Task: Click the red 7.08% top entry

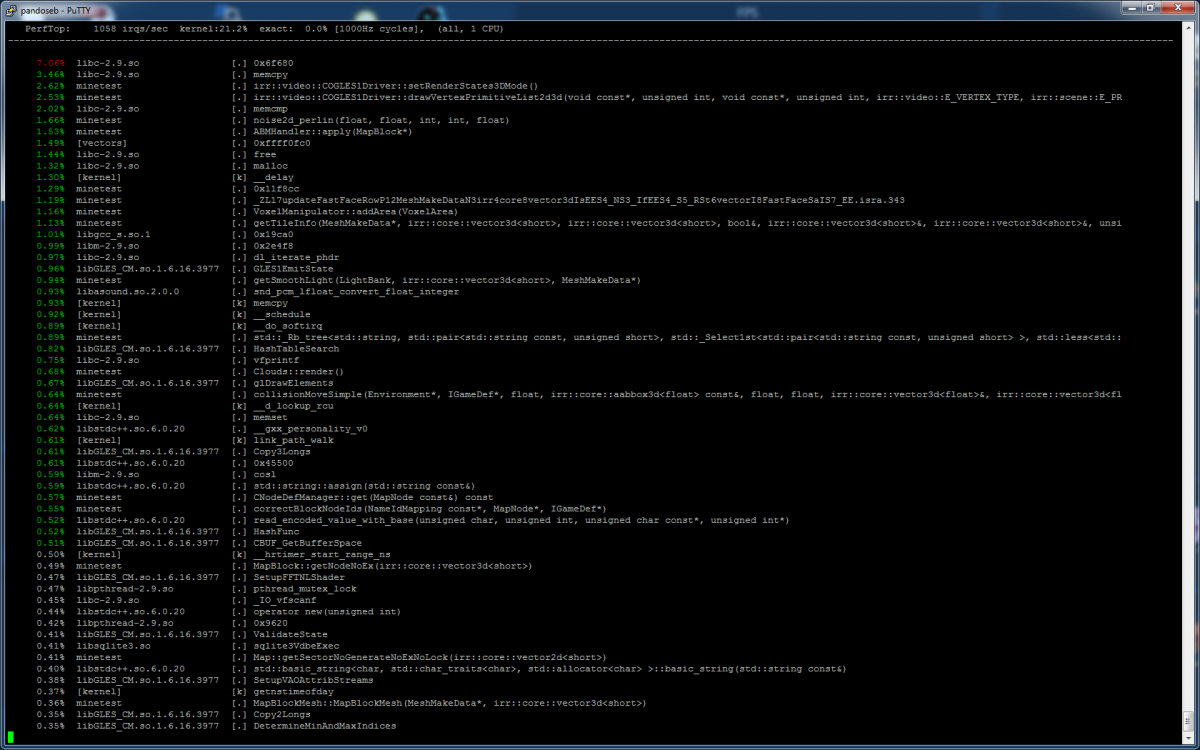Action: 50,63
